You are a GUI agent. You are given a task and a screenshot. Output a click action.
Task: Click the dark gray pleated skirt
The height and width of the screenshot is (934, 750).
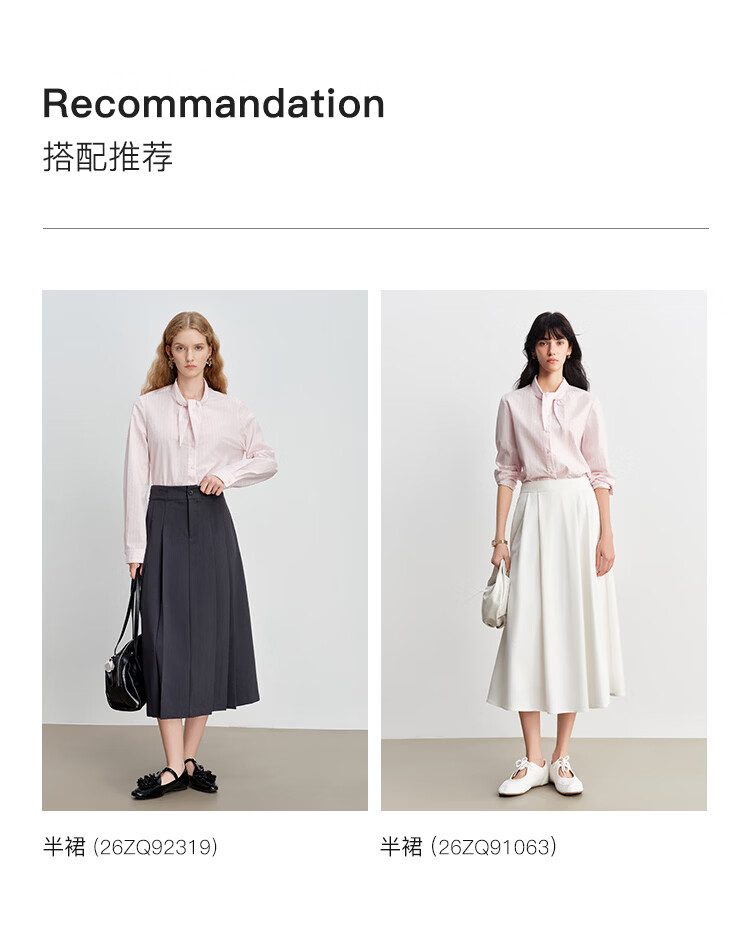[x=200, y=602]
